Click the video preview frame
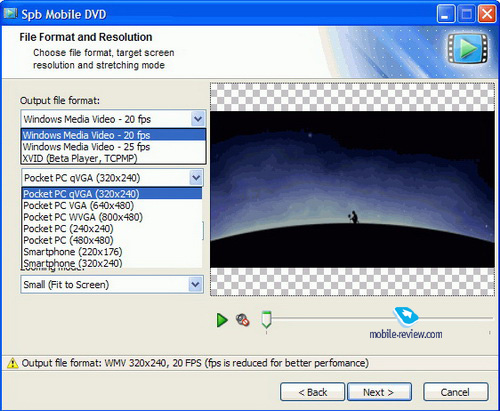 coord(352,189)
